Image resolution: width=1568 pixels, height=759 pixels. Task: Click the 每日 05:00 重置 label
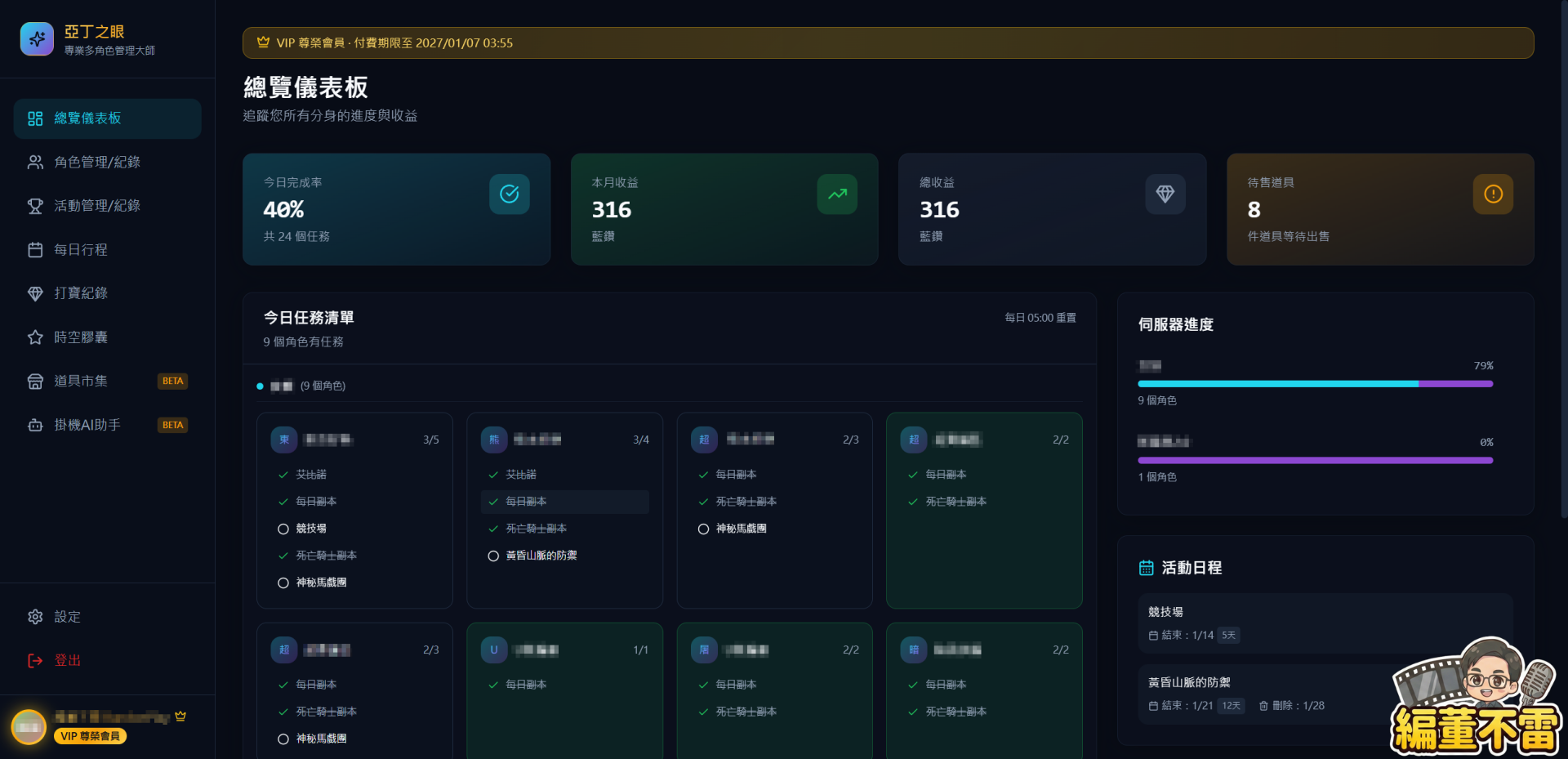click(1040, 318)
